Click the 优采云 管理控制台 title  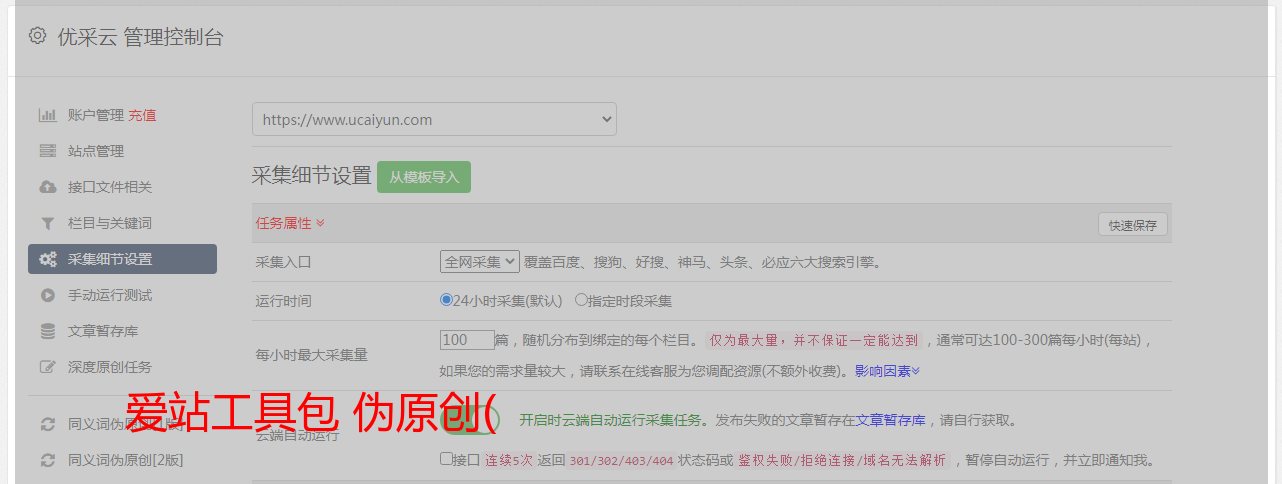pos(140,37)
